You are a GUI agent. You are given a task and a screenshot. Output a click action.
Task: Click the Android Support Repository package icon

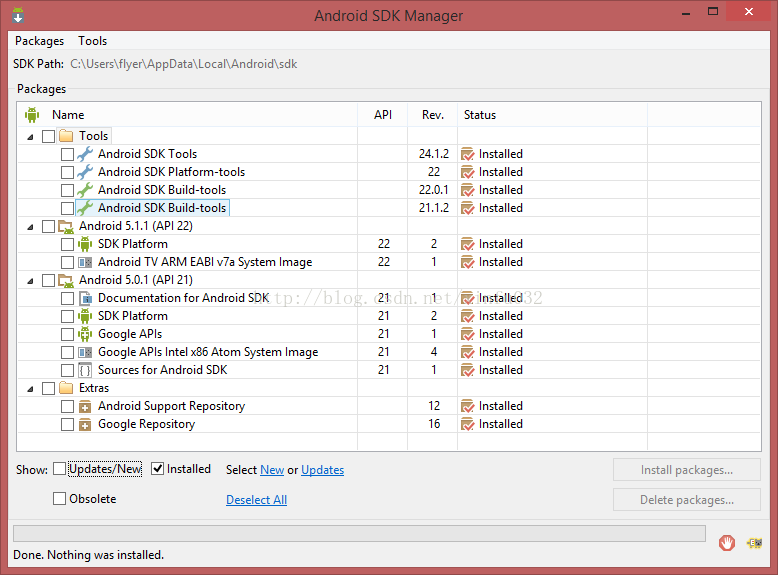coord(85,406)
